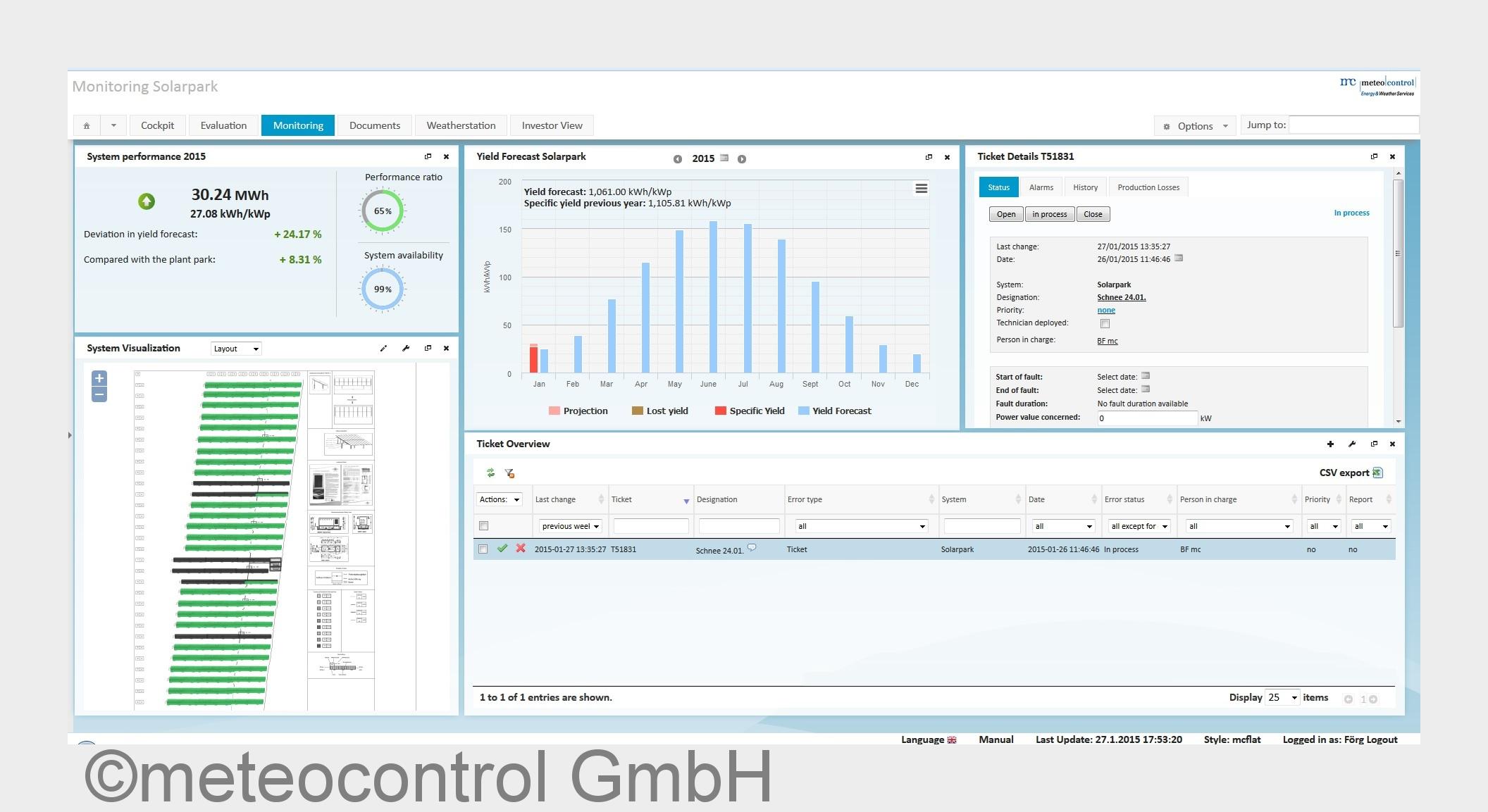The width and height of the screenshot is (1488, 812).
Task: Open comment bubble for Schnee 24.01.
Action: (x=752, y=548)
